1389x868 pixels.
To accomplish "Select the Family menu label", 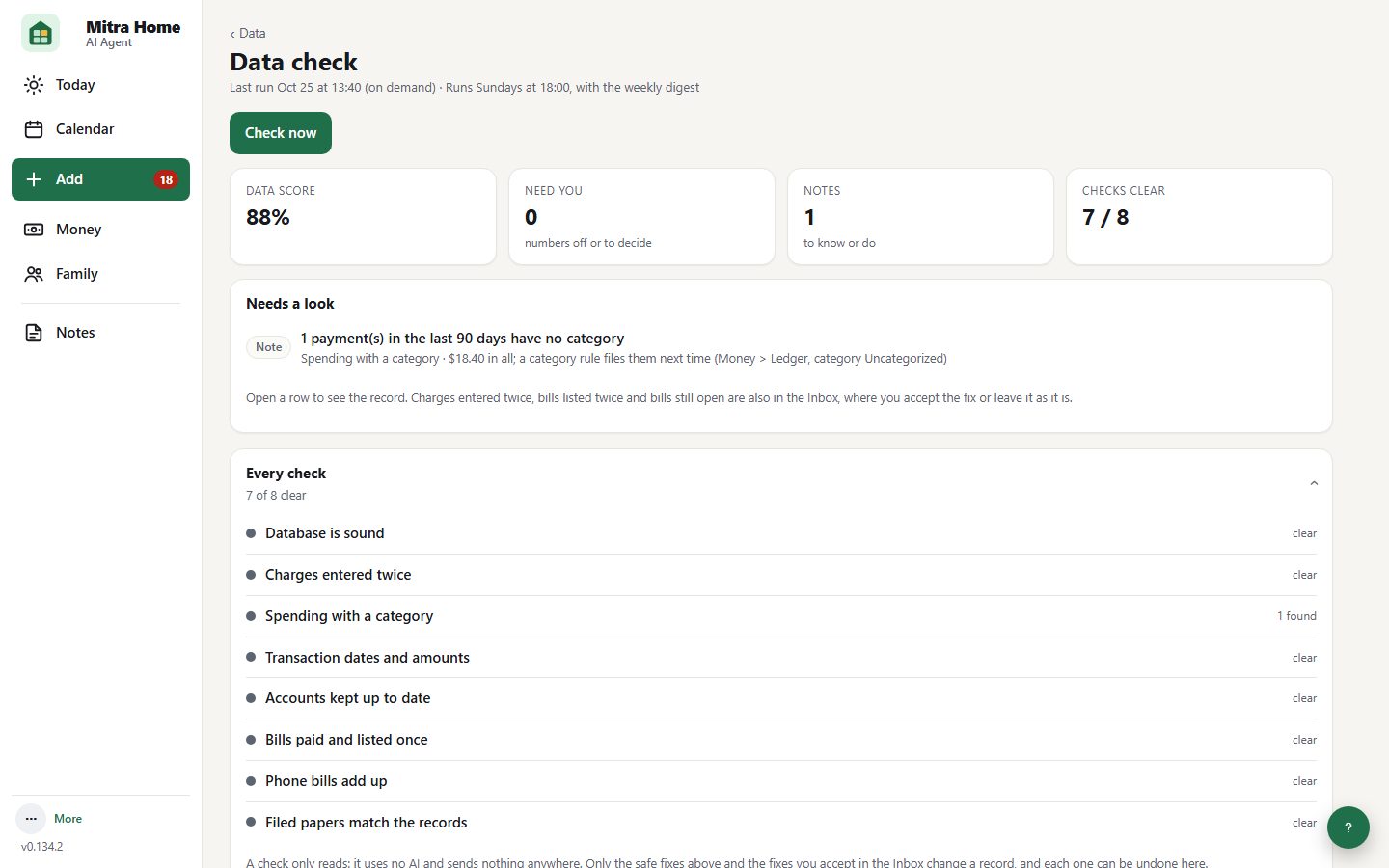I will coord(77,274).
